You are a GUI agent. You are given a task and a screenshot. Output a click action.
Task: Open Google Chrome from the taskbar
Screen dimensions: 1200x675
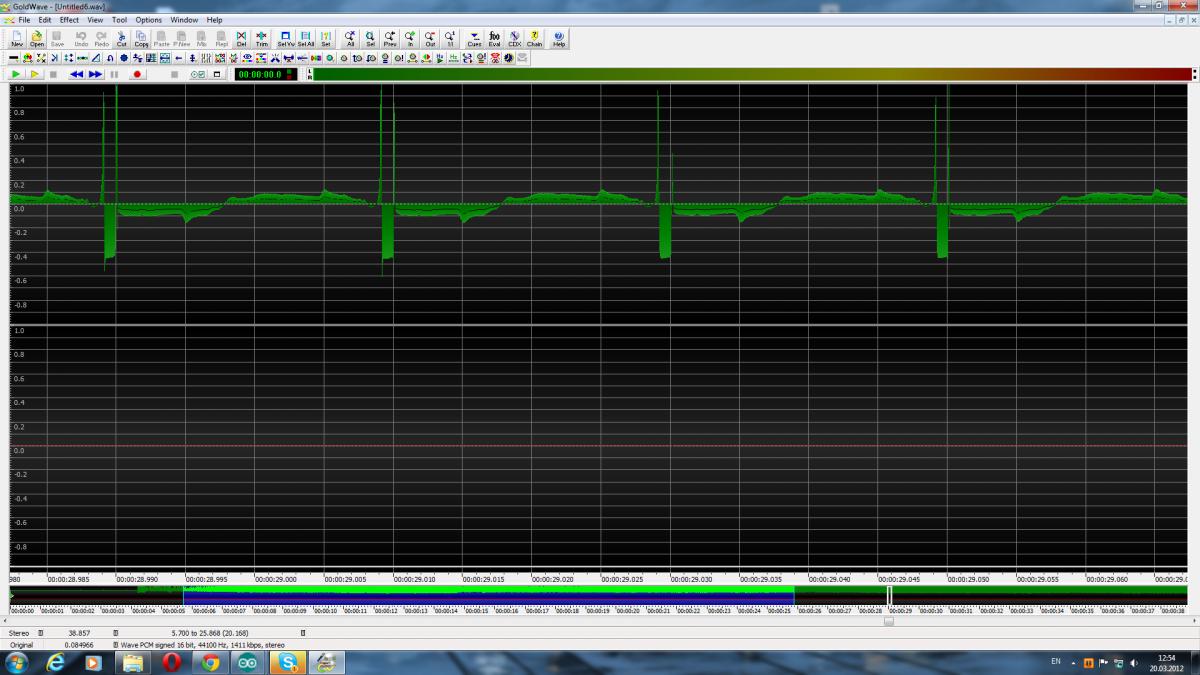click(210, 662)
